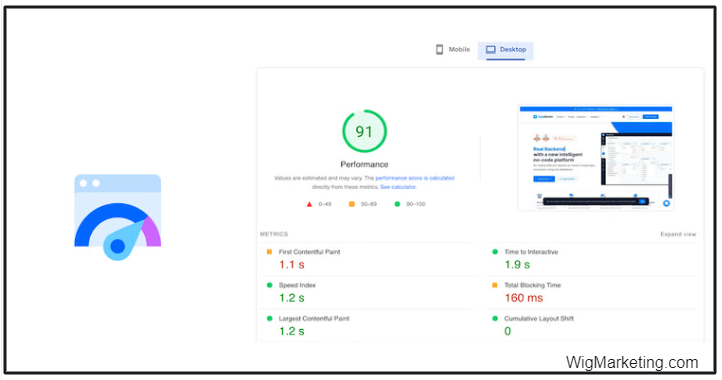
Task: Click the orange square beside First Contentful Paint
Action: 269,252
